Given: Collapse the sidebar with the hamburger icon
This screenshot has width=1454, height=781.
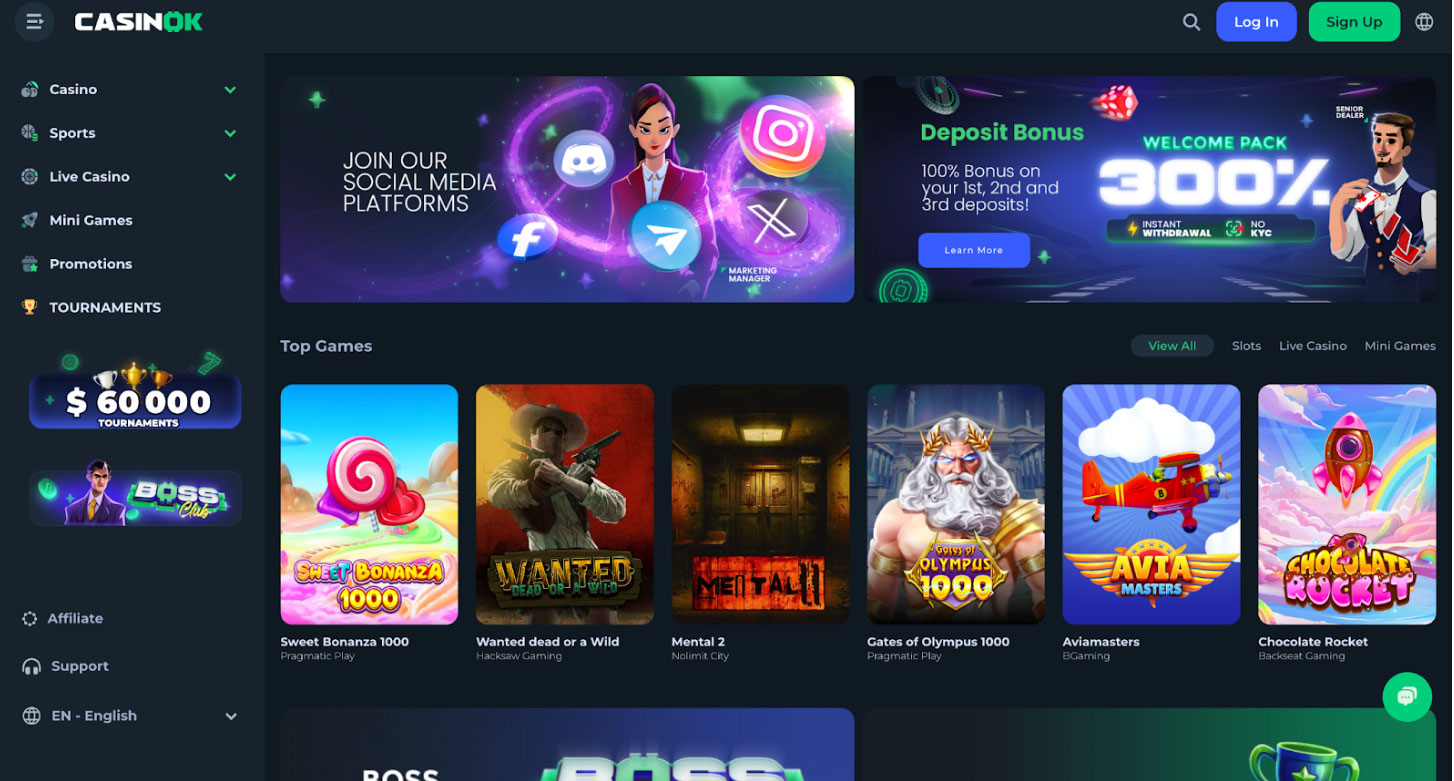Looking at the screenshot, I should 34,21.
